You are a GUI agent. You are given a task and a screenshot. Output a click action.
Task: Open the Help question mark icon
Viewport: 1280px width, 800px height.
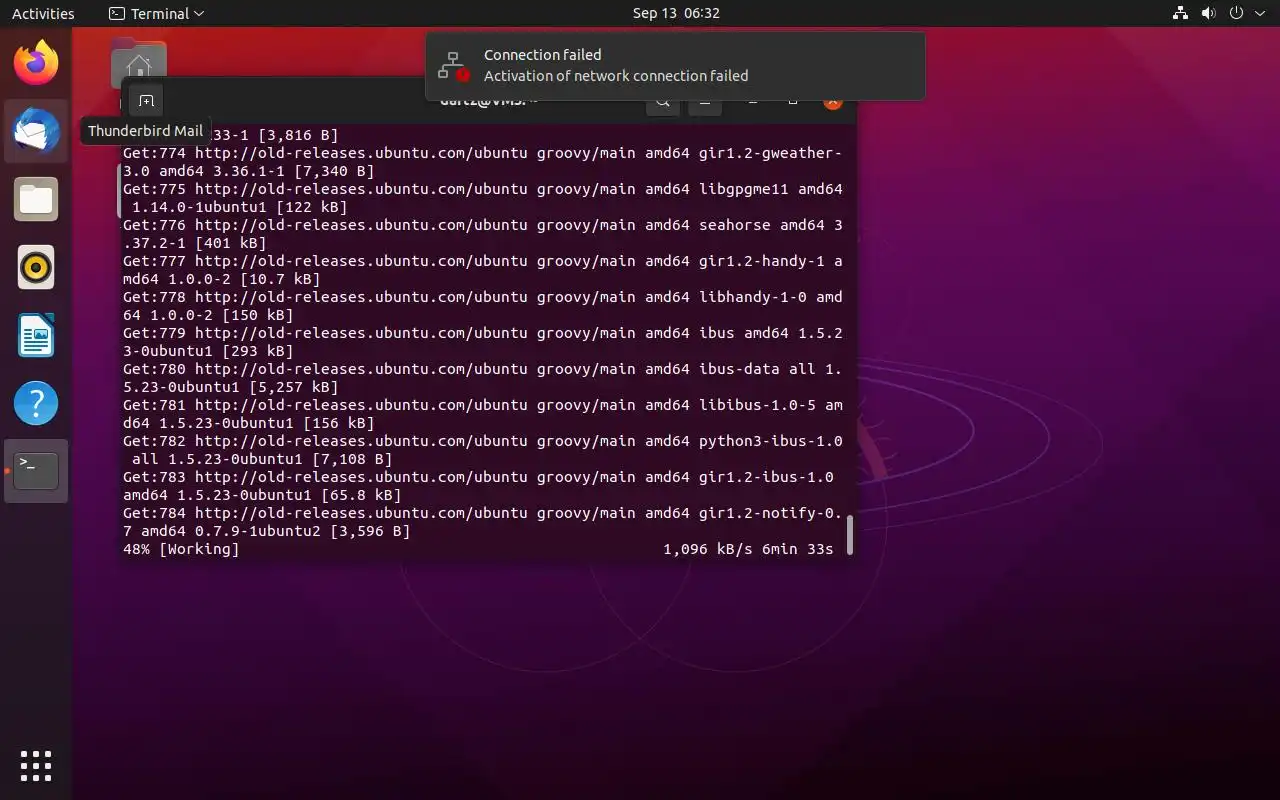point(36,403)
